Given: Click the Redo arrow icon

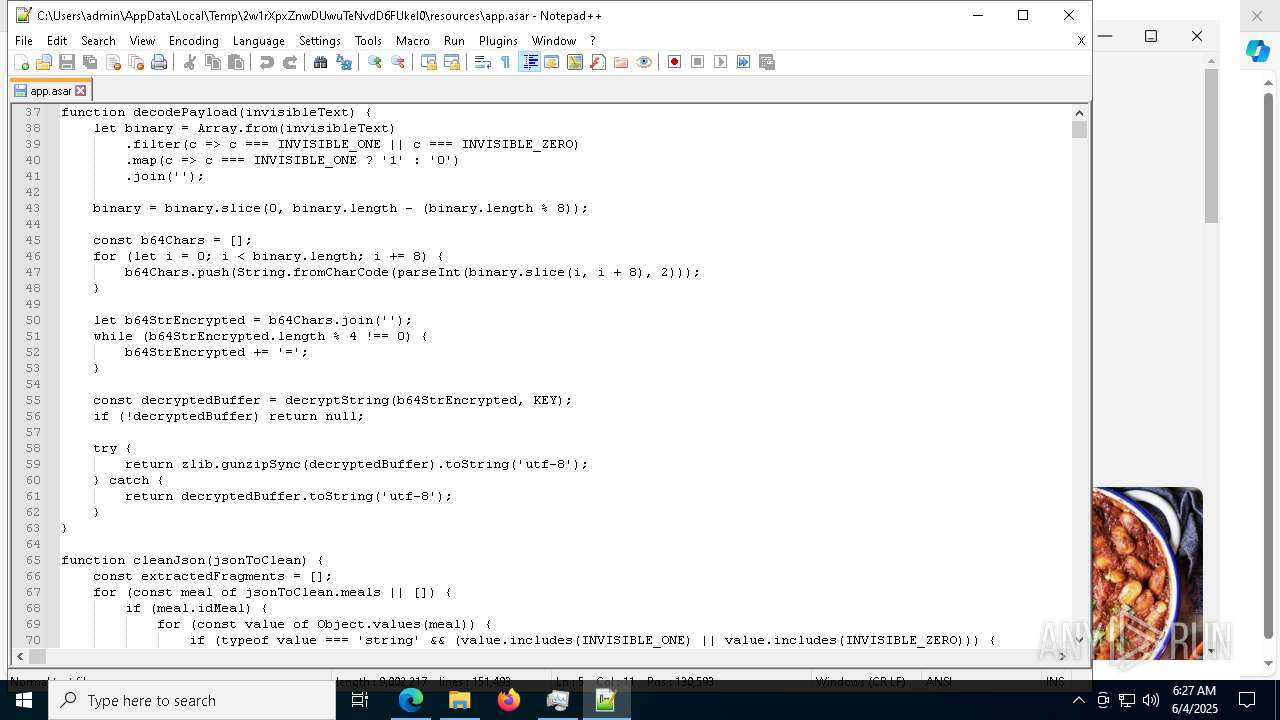Looking at the screenshot, I should pos(290,62).
